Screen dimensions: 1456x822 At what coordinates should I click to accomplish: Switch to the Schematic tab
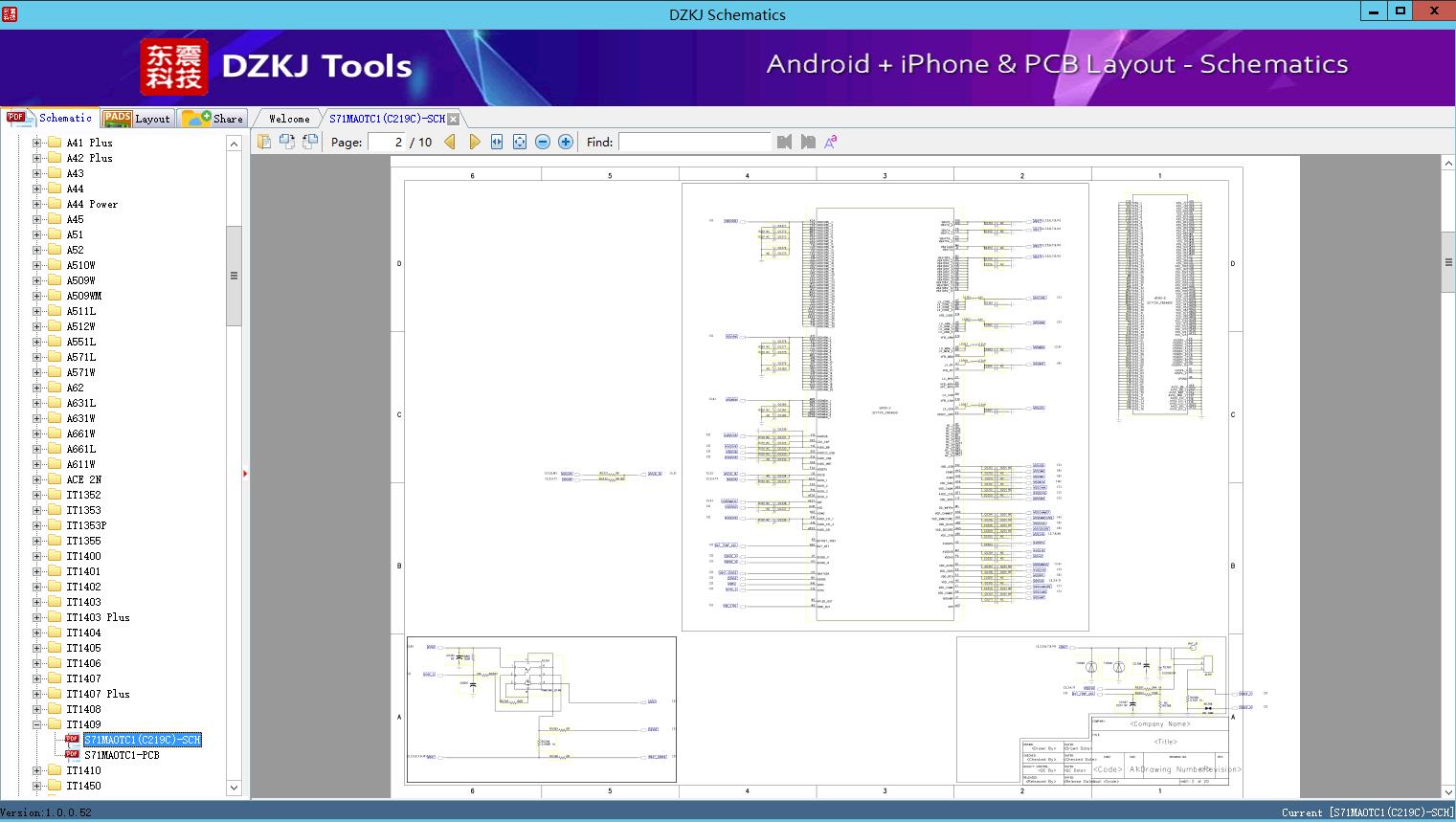click(x=50, y=118)
